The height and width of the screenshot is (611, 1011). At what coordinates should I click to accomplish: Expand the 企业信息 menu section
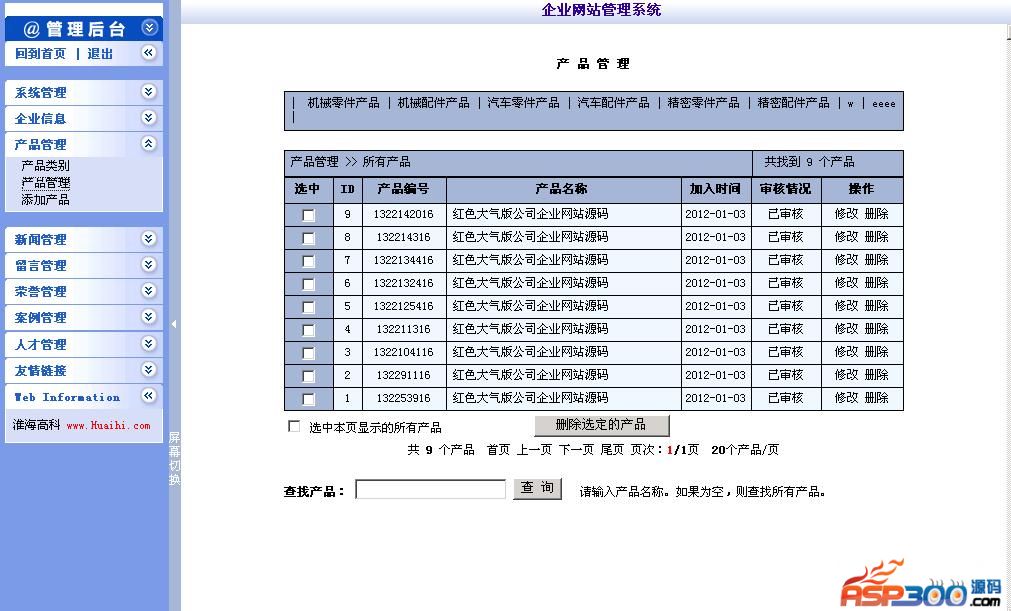[x=149, y=117]
